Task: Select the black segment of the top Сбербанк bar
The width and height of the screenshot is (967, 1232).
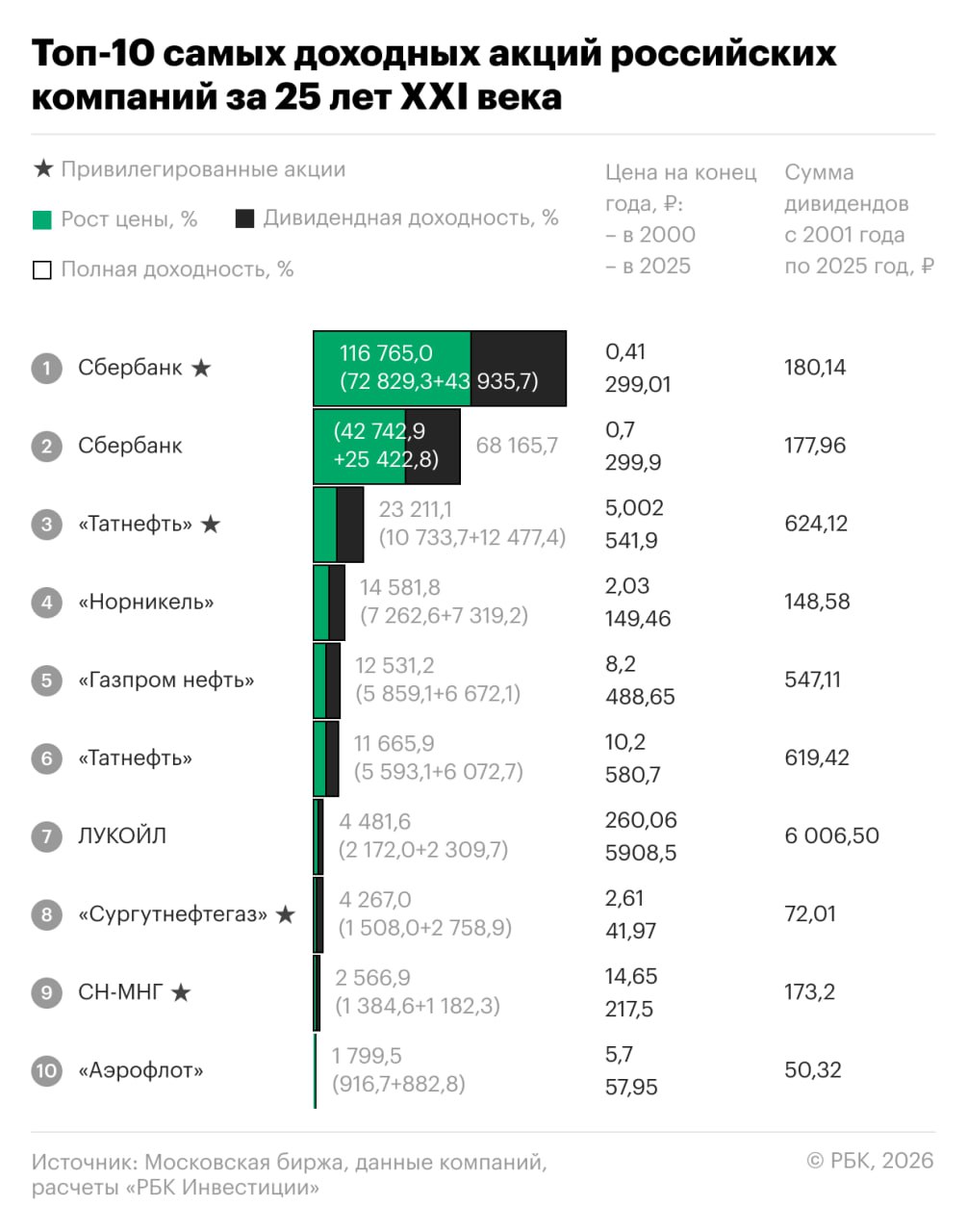Action: click(x=518, y=368)
